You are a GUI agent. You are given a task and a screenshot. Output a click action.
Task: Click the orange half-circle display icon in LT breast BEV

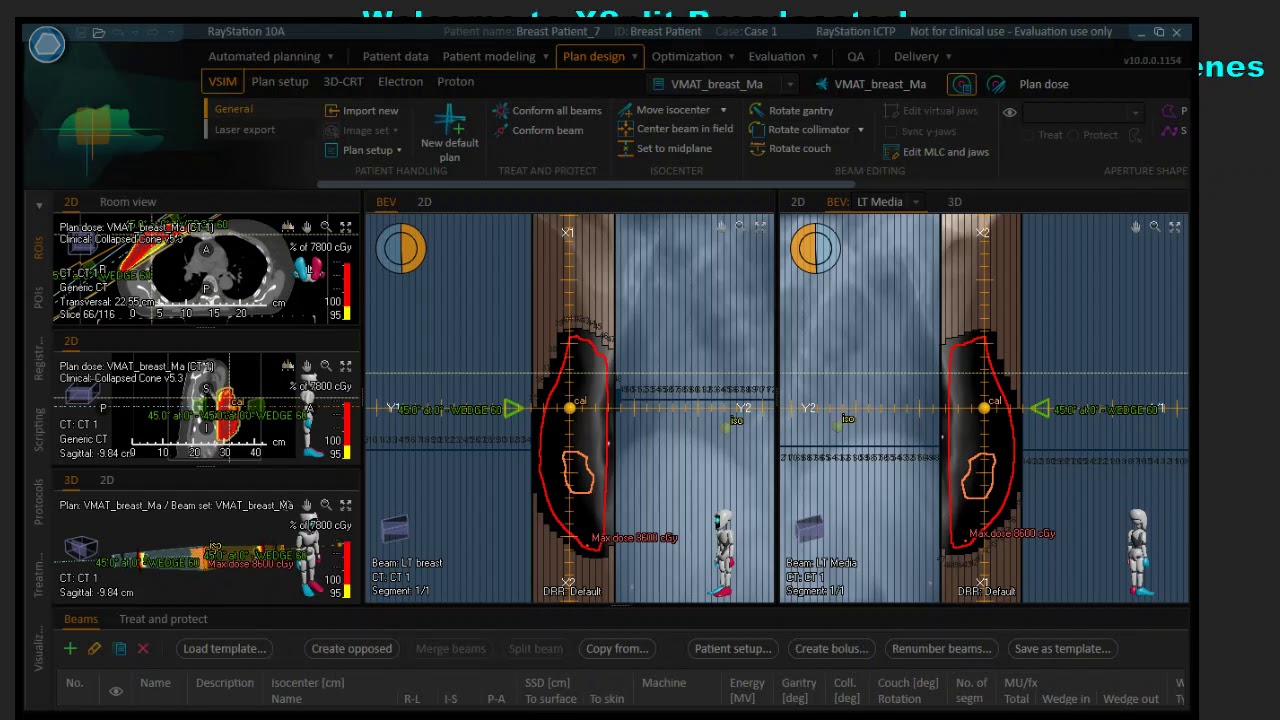click(x=401, y=248)
